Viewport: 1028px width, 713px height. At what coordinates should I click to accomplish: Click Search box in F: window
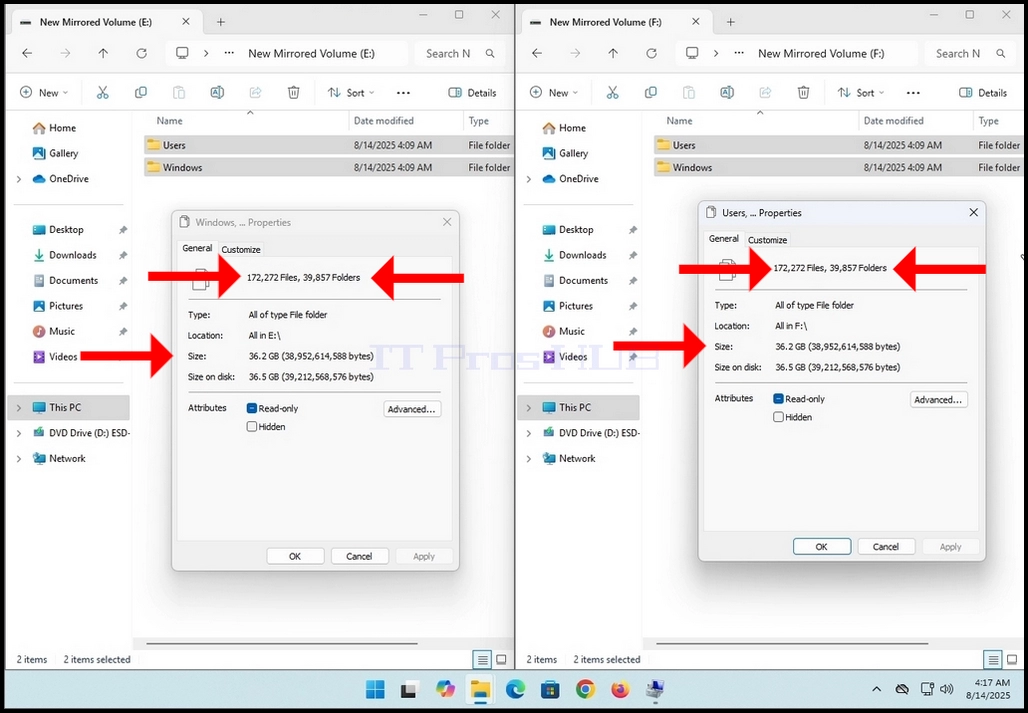point(970,54)
